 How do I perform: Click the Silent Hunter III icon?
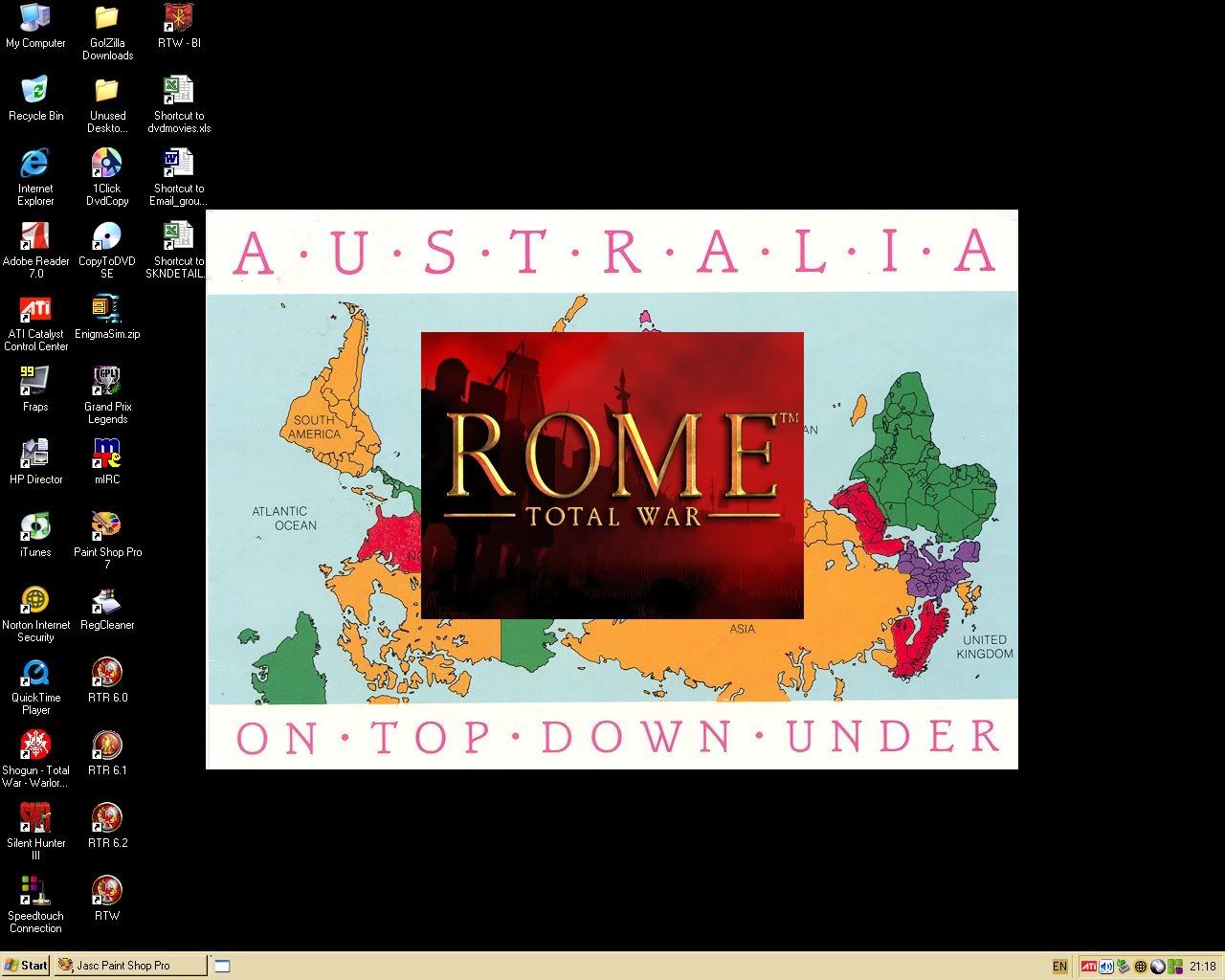tap(35, 818)
